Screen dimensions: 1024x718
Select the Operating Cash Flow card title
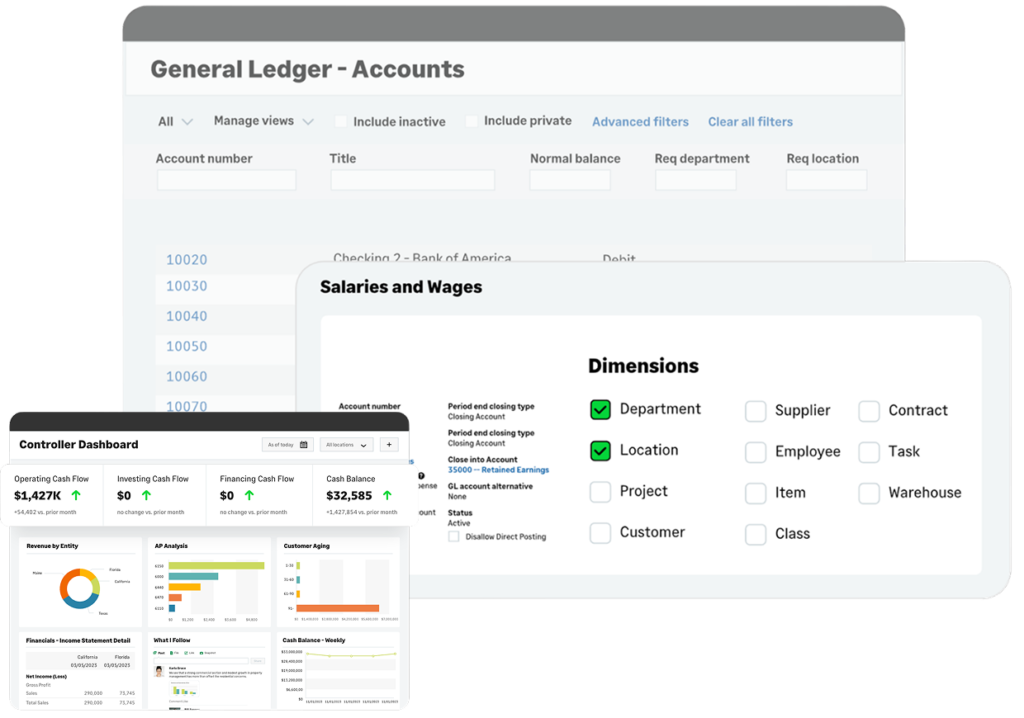(x=52, y=479)
